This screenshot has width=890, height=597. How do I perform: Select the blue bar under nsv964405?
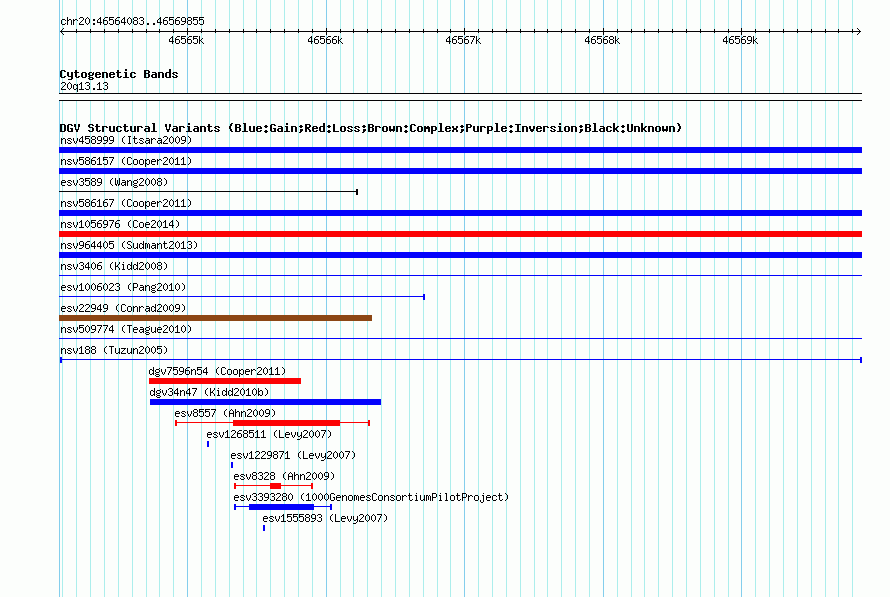(x=460, y=255)
